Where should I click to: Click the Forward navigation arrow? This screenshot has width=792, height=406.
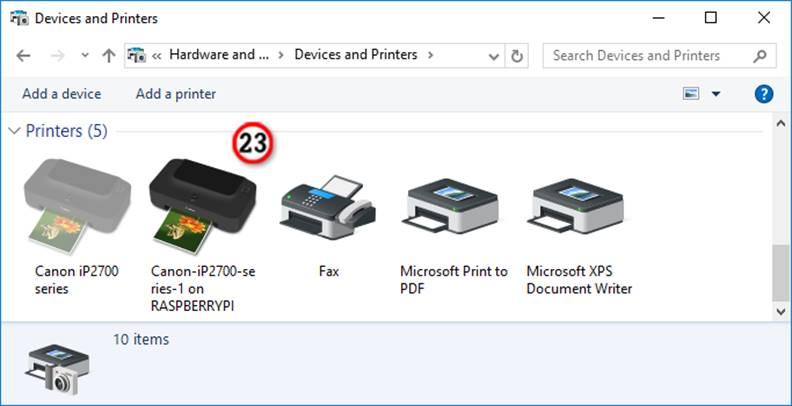pos(58,56)
